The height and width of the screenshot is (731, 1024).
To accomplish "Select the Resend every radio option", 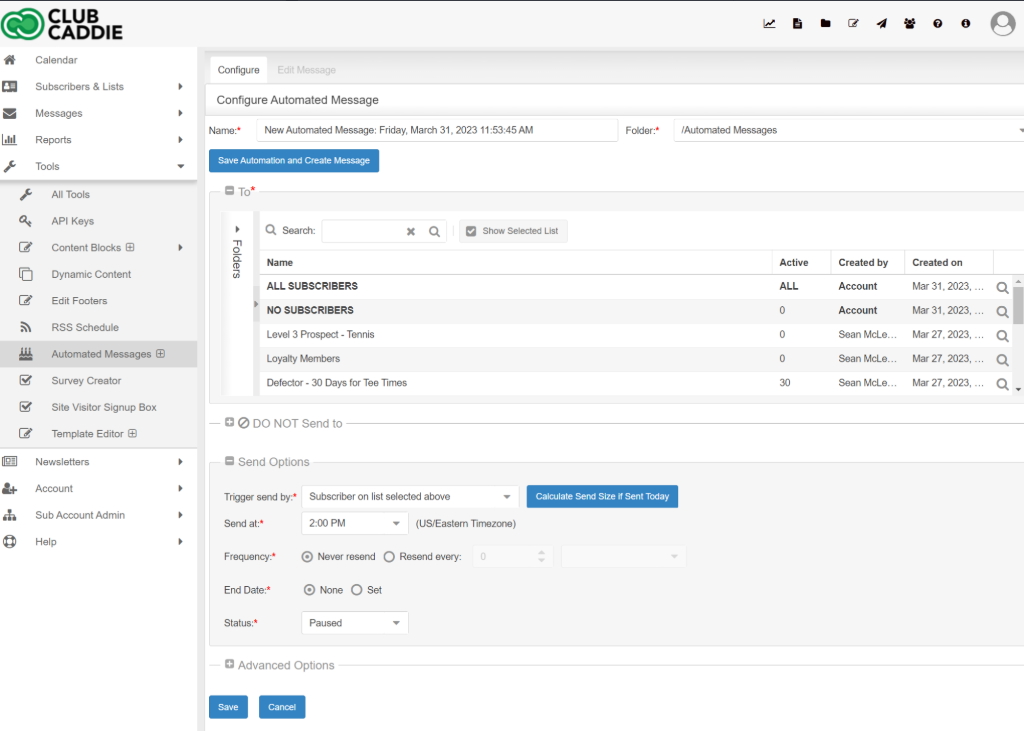I will coord(389,557).
